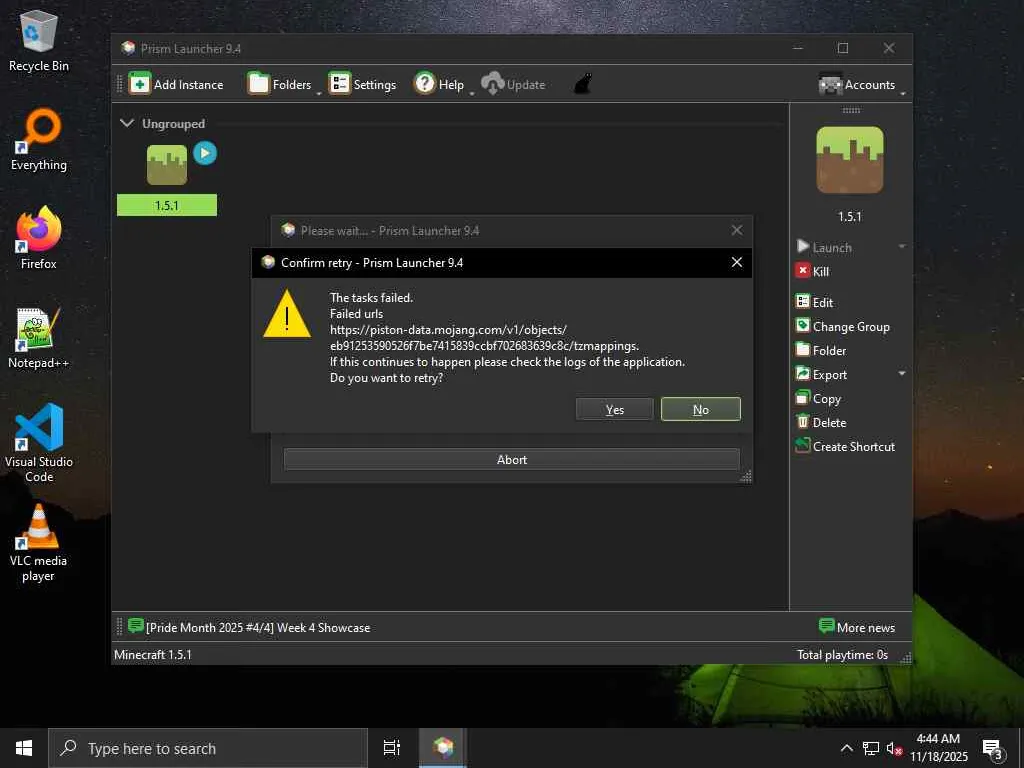Click the yellow warning triangle icon
The height and width of the screenshot is (768, 1024).
tap(287, 314)
